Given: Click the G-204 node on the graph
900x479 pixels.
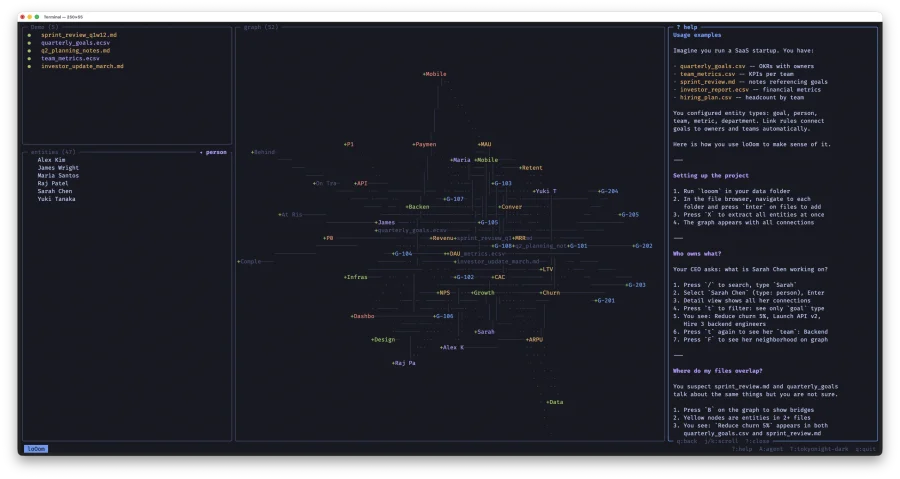Looking at the screenshot, I should pyautogui.click(x=607, y=191).
